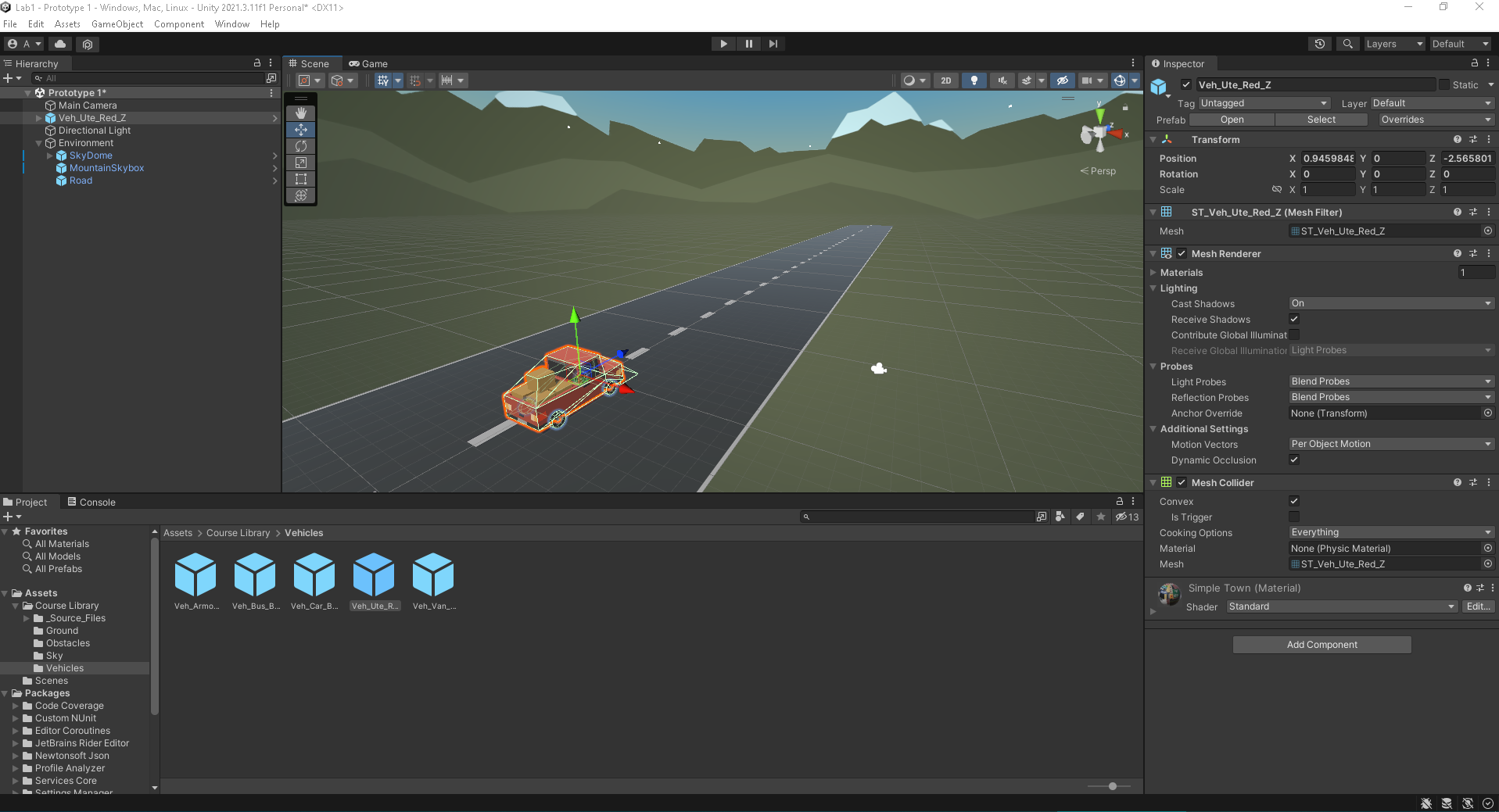Disable the Receive Shadows checkbox

tap(1294, 319)
